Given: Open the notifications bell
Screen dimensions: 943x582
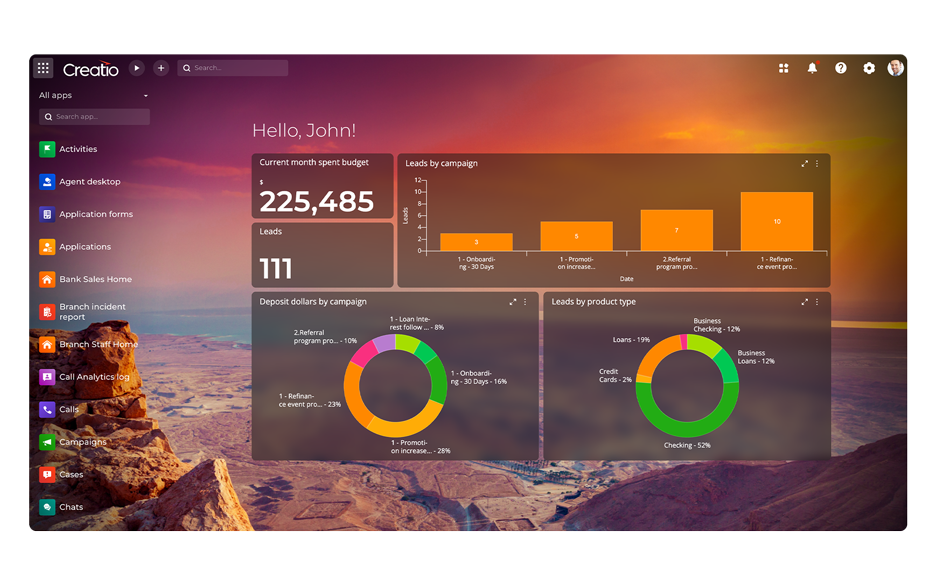Looking at the screenshot, I should [812, 67].
